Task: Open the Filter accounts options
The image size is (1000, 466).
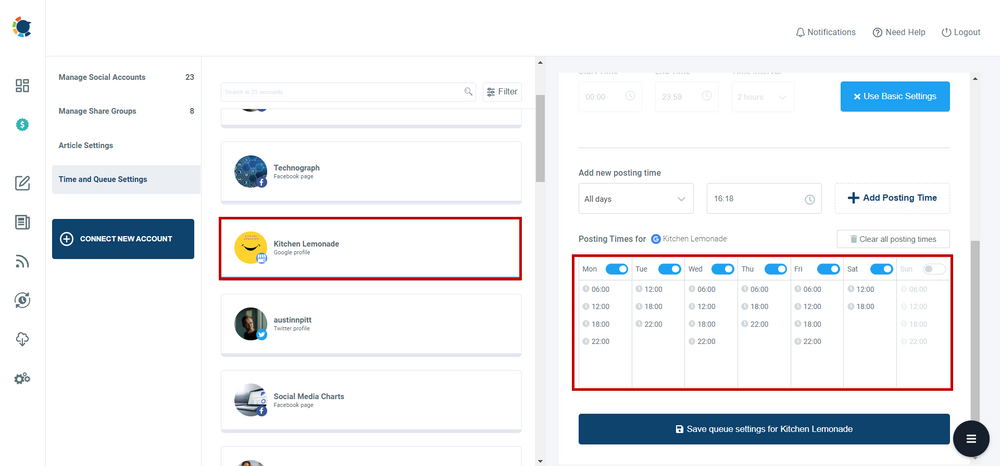Action: tap(502, 92)
